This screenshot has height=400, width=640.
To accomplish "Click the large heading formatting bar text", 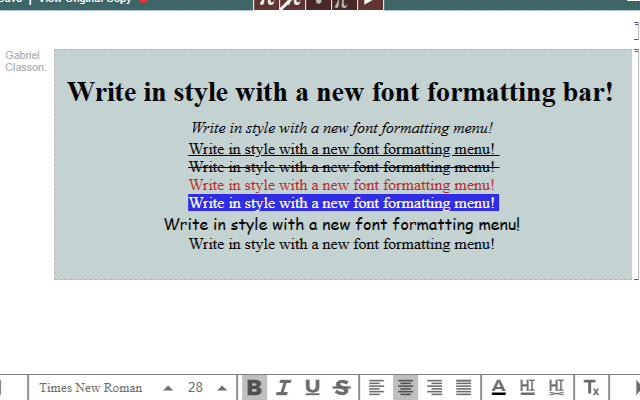I will tap(340, 93).
